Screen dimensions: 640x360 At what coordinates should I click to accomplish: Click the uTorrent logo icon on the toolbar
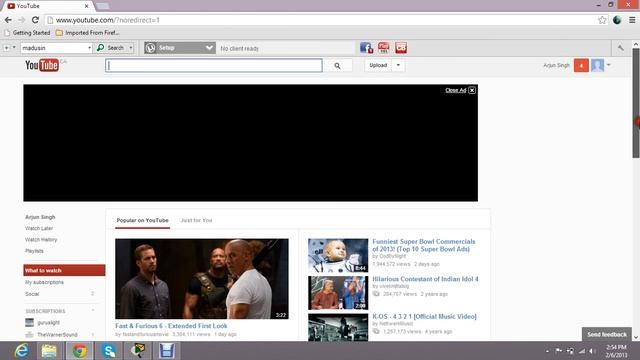[x=151, y=48]
